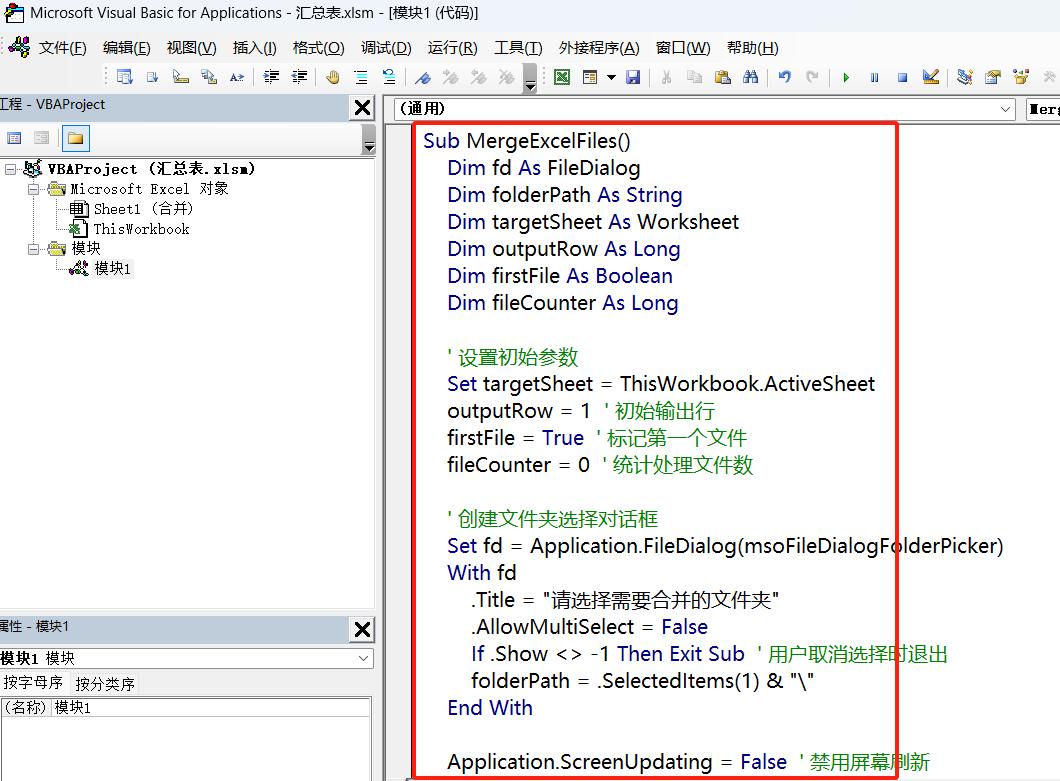Open the 外接程序(A) menu
1060x781 pixels.
(599, 48)
